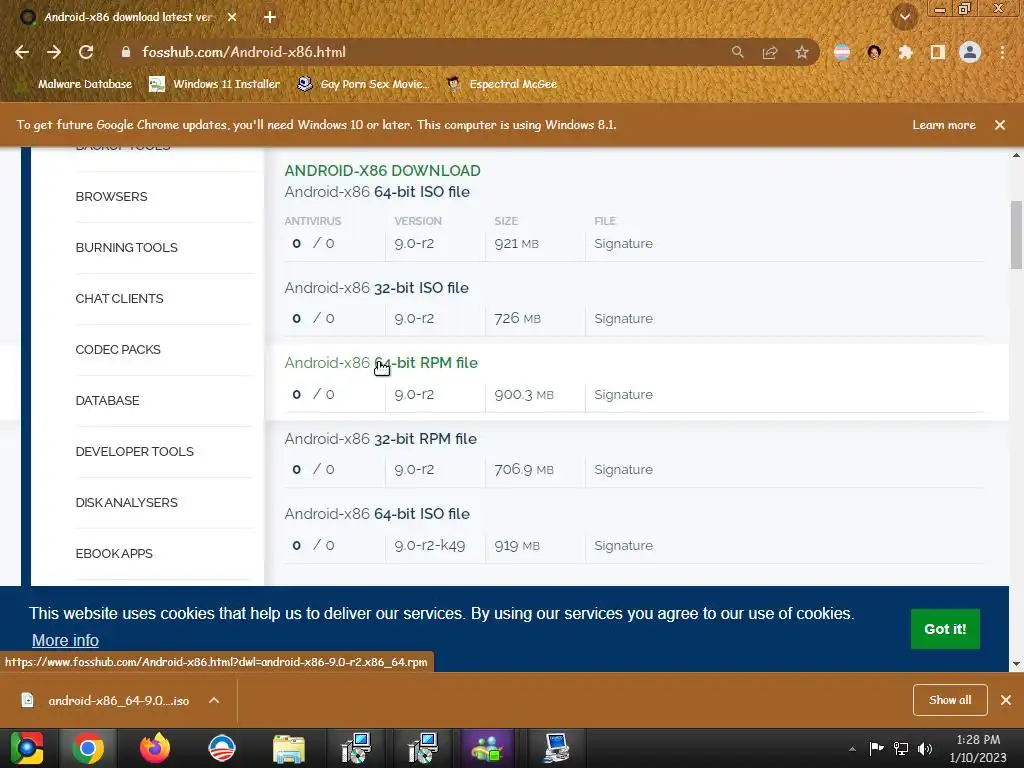
Task: Open the DISK ANALYSERS category
Action: [x=126, y=502]
